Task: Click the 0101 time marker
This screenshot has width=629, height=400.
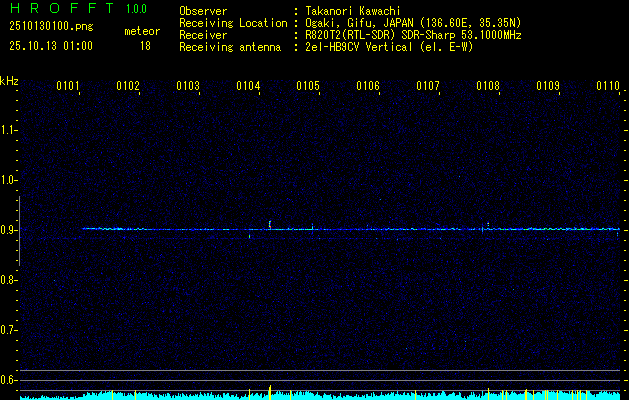Action: (67, 86)
